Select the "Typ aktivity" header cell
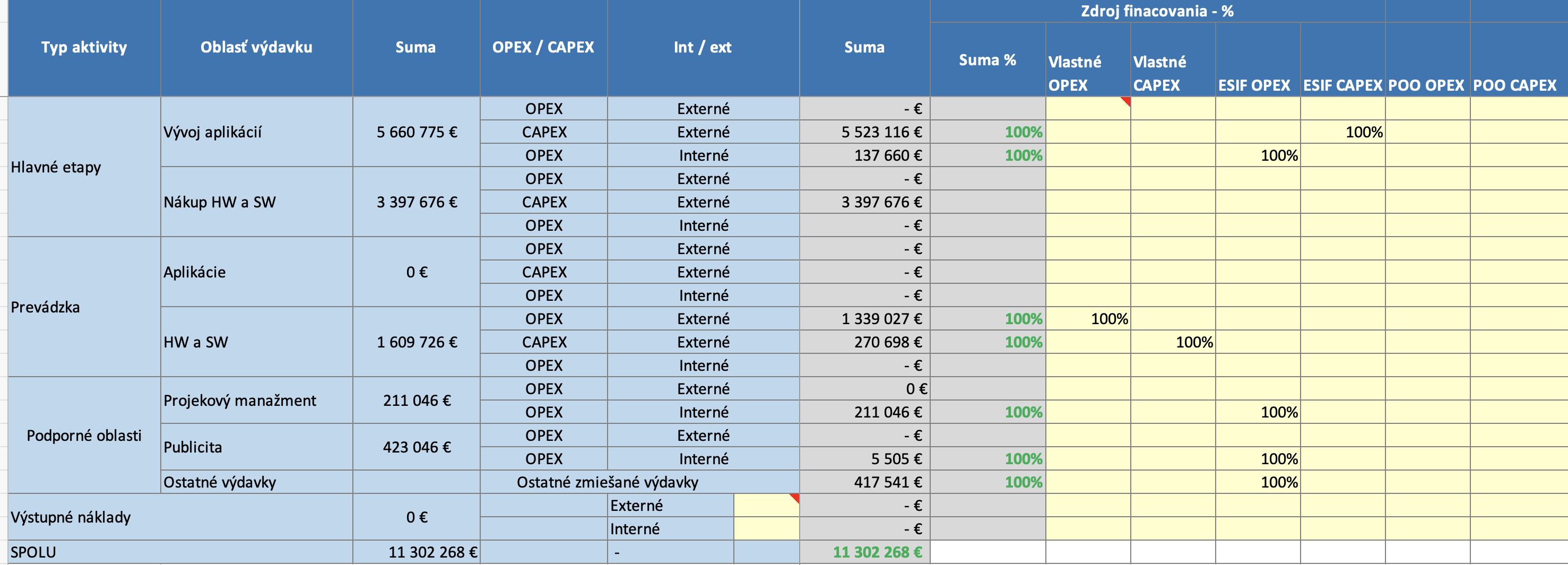Image resolution: width=1568 pixels, height=565 pixels. coord(84,48)
